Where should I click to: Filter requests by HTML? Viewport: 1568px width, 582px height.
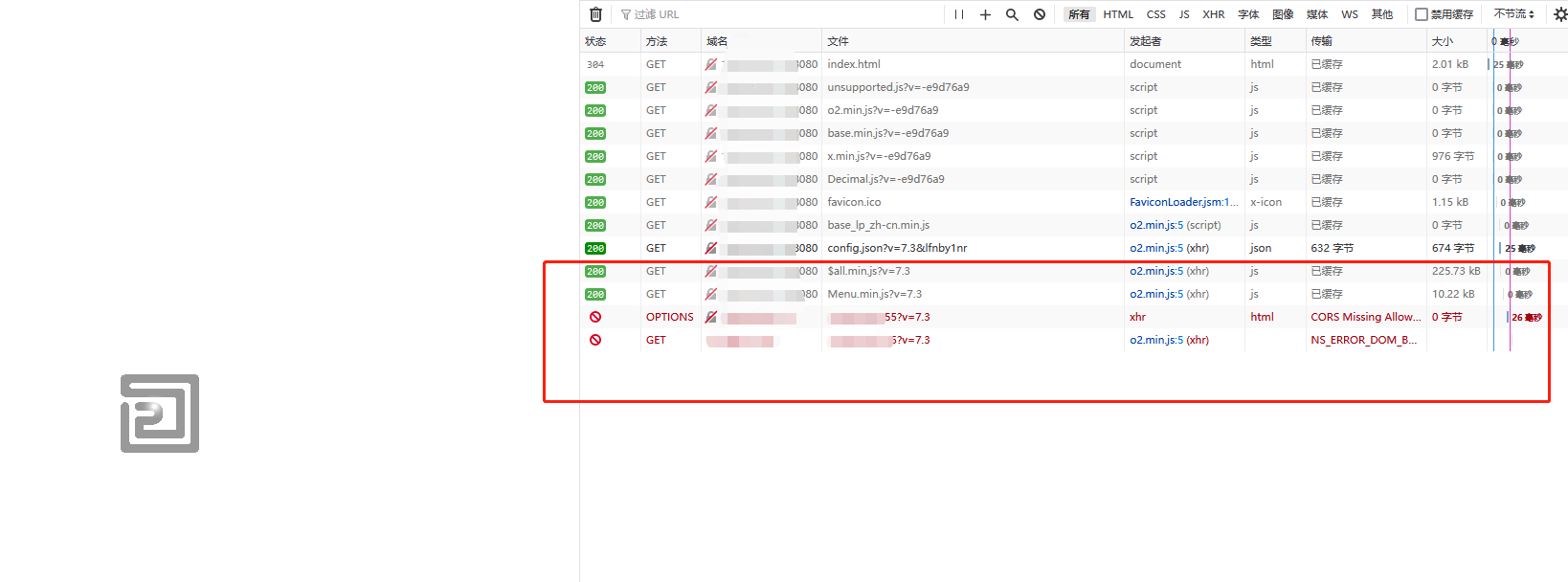point(1118,14)
